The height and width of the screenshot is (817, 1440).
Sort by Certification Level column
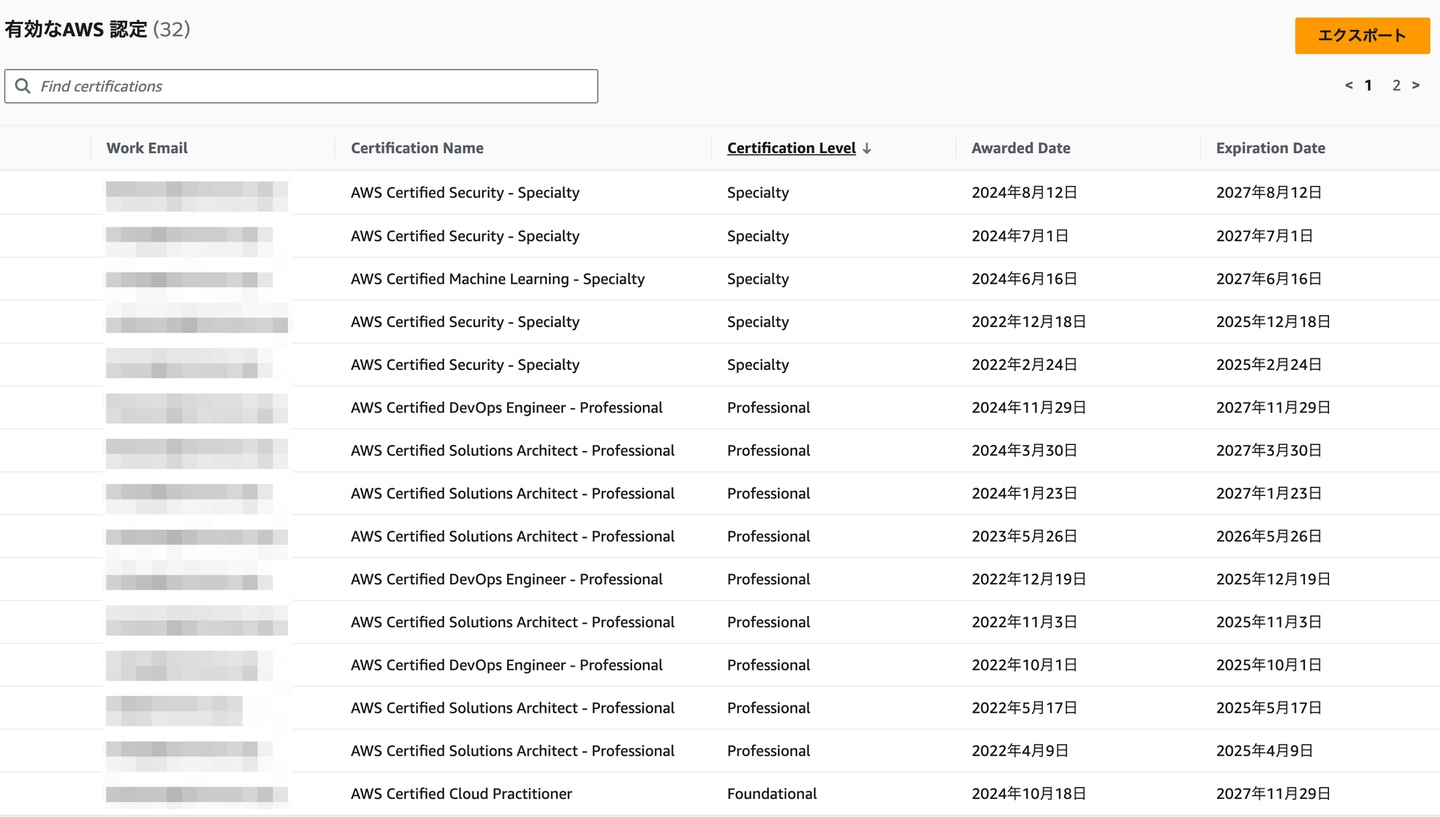[x=791, y=148]
